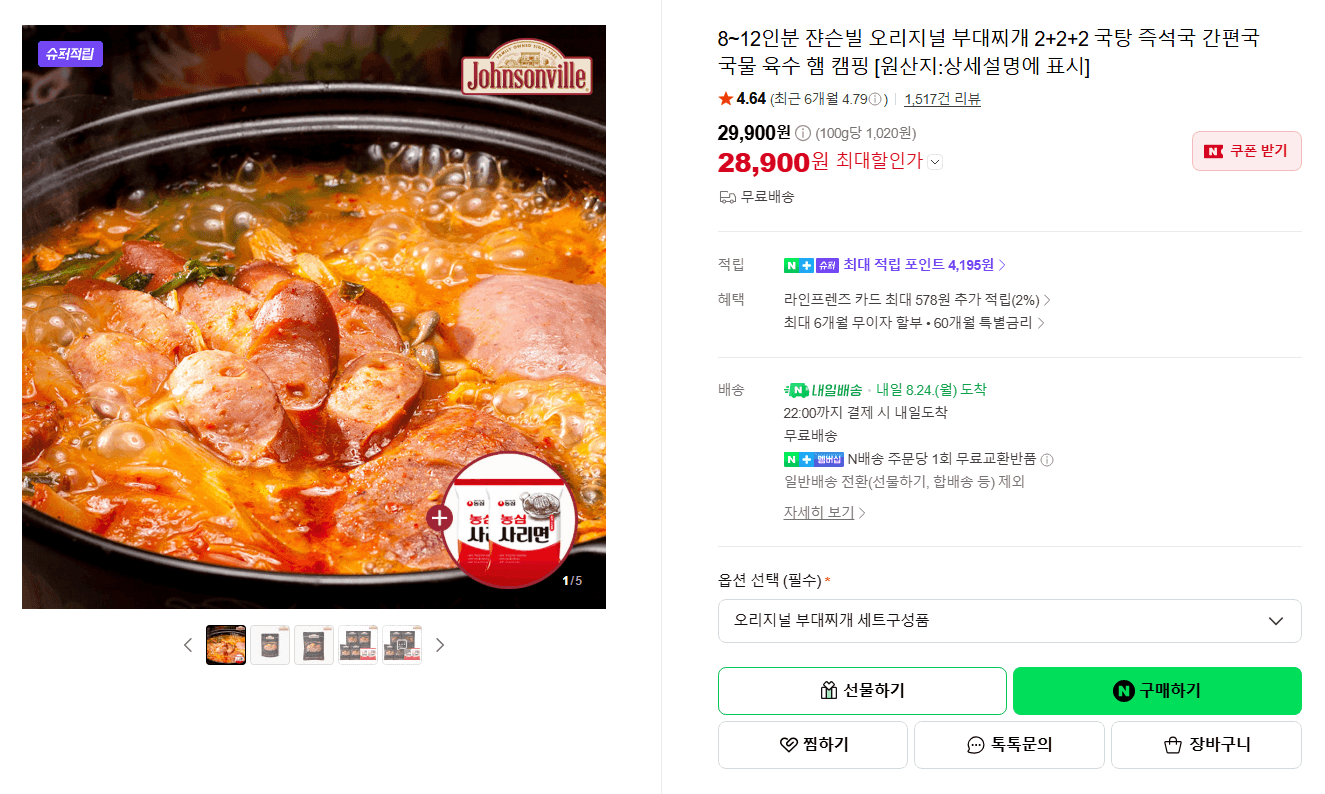Toggle wishlist with 찜하기 button
1325x794 pixels.
tap(812, 745)
